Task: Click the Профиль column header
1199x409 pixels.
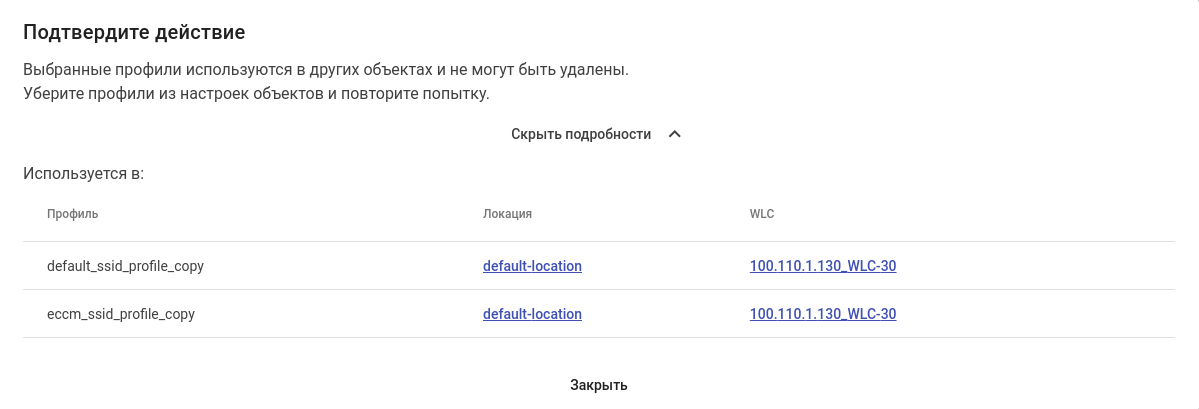Action: click(x=72, y=214)
